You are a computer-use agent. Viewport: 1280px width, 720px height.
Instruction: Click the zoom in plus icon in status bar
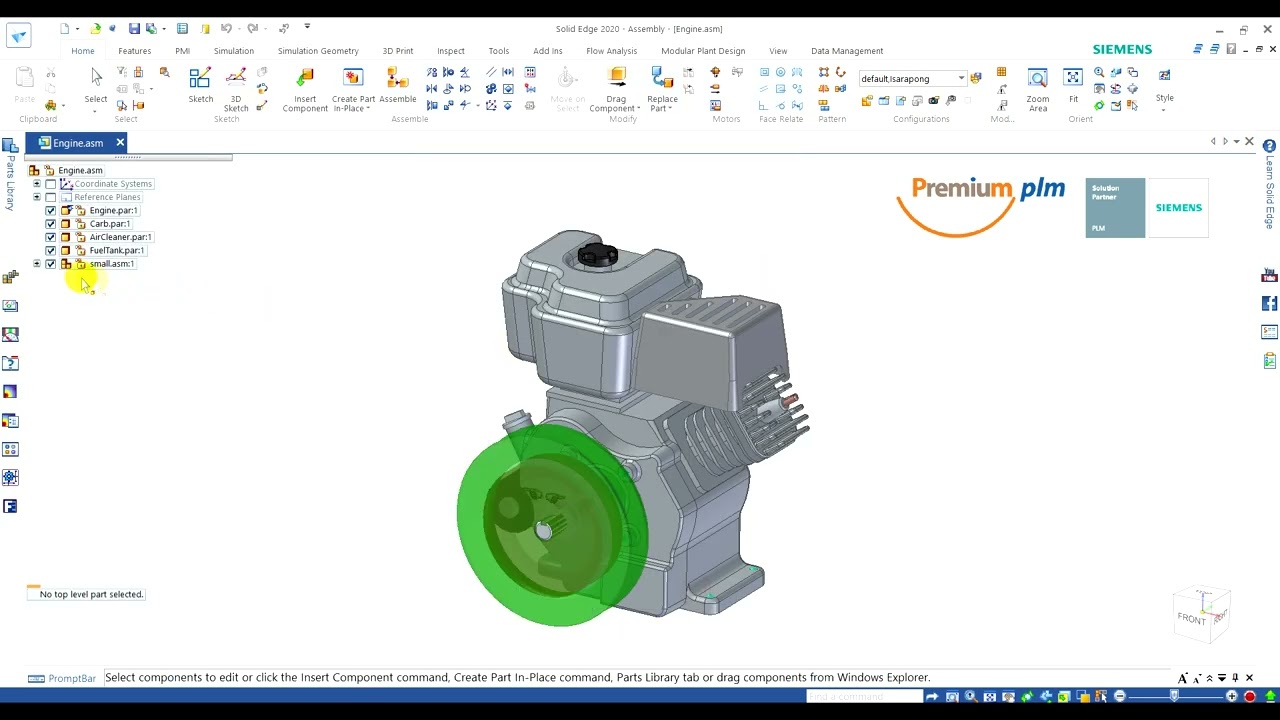coord(1232,696)
